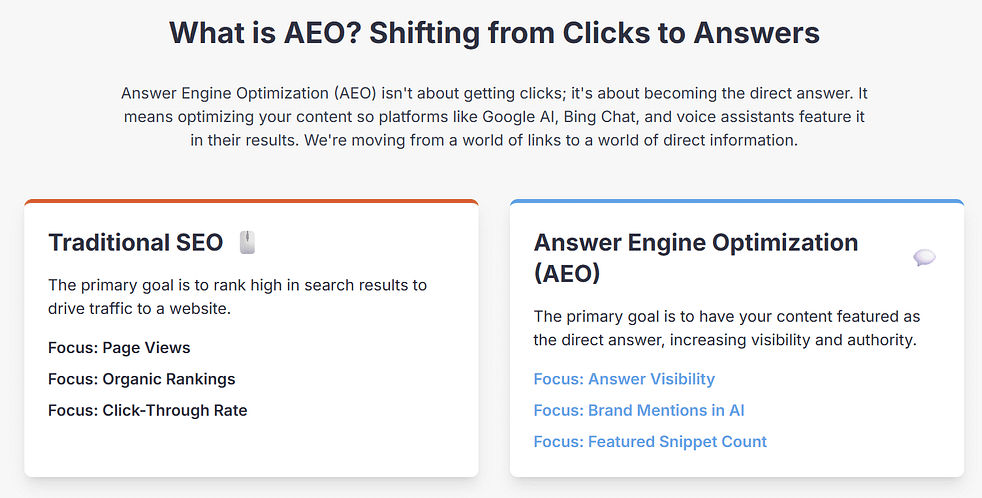Click the main heading What is AEO?
Viewport: 982px width, 498px height.
(x=494, y=33)
